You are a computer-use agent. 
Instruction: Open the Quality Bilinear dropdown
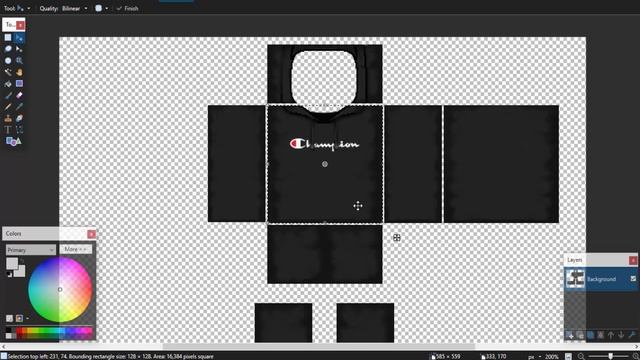click(74, 8)
